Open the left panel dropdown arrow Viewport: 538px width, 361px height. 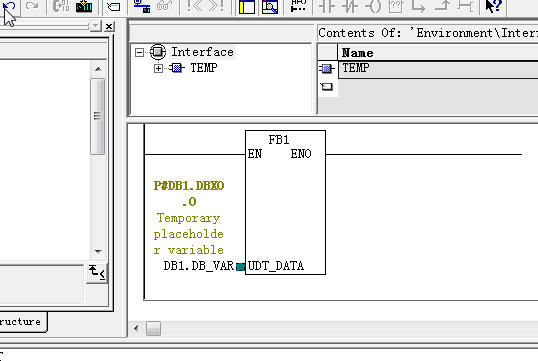pyautogui.click(x=96, y=26)
